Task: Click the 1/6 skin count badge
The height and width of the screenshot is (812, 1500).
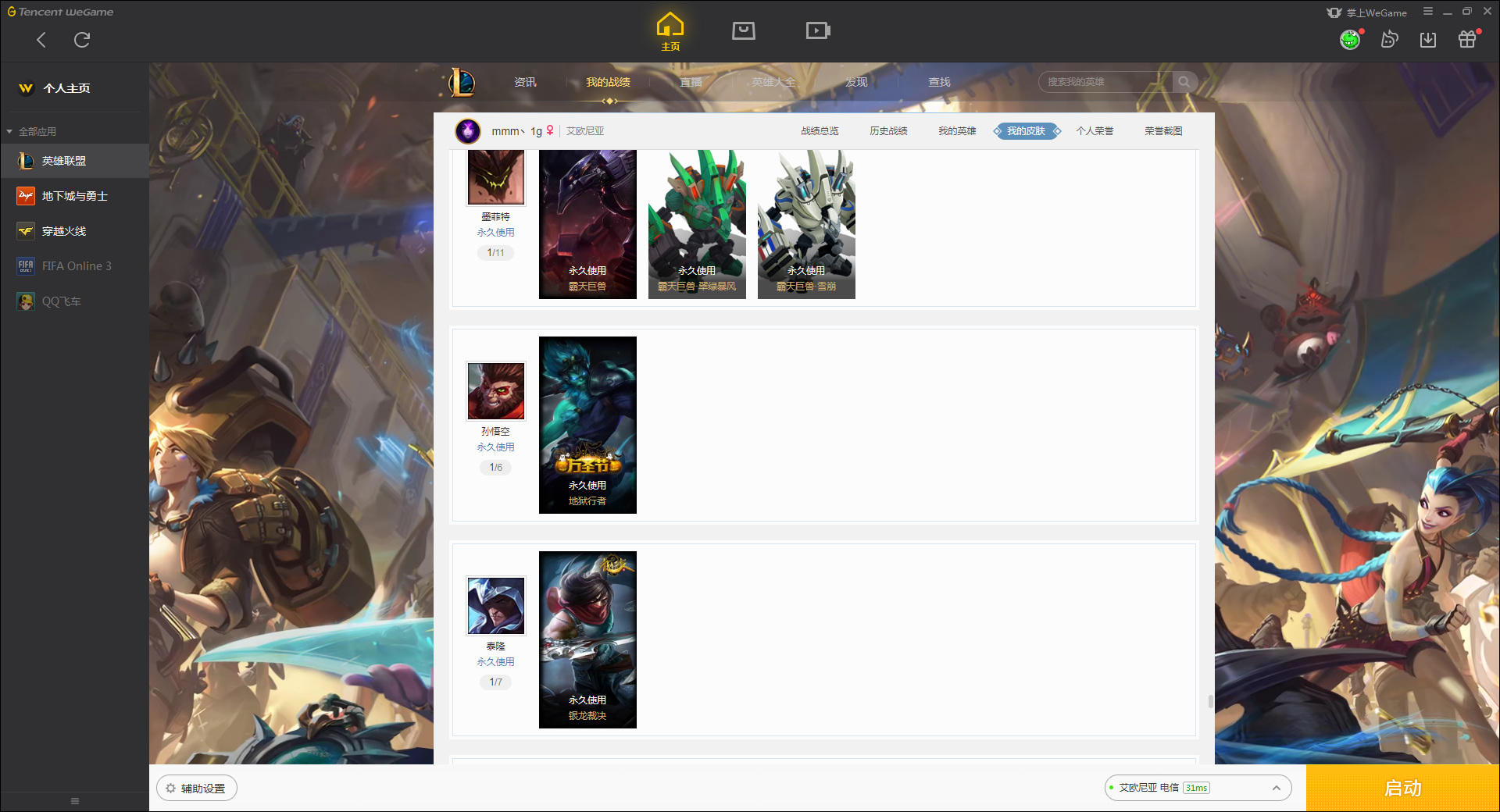Action: 496,468
